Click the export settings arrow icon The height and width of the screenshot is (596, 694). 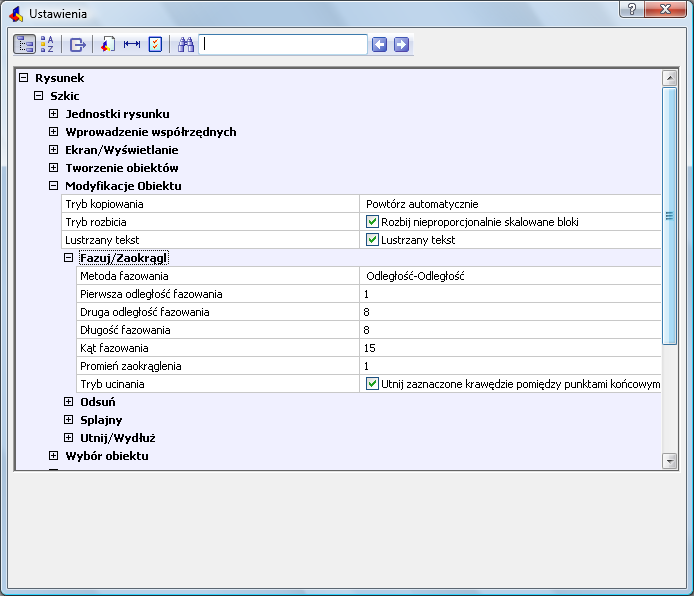tap(78, 44)
